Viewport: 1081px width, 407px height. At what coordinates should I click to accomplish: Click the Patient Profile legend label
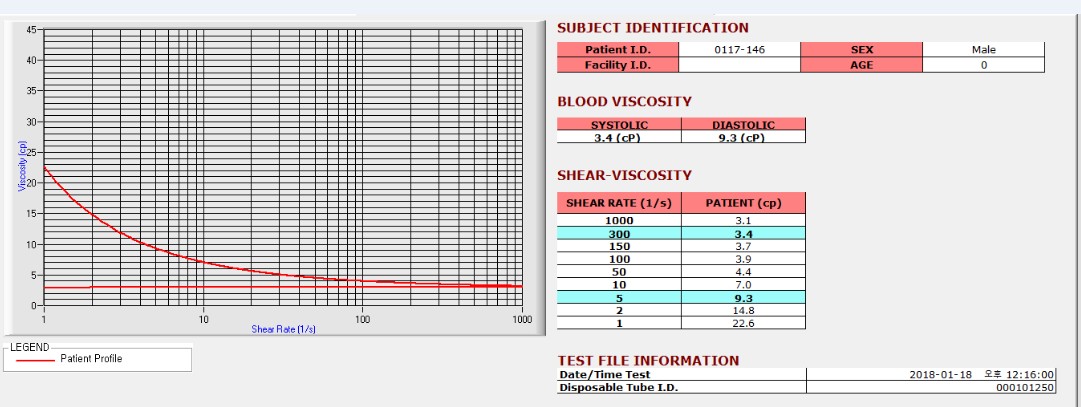pyautogui.click(x=91, y=359)
